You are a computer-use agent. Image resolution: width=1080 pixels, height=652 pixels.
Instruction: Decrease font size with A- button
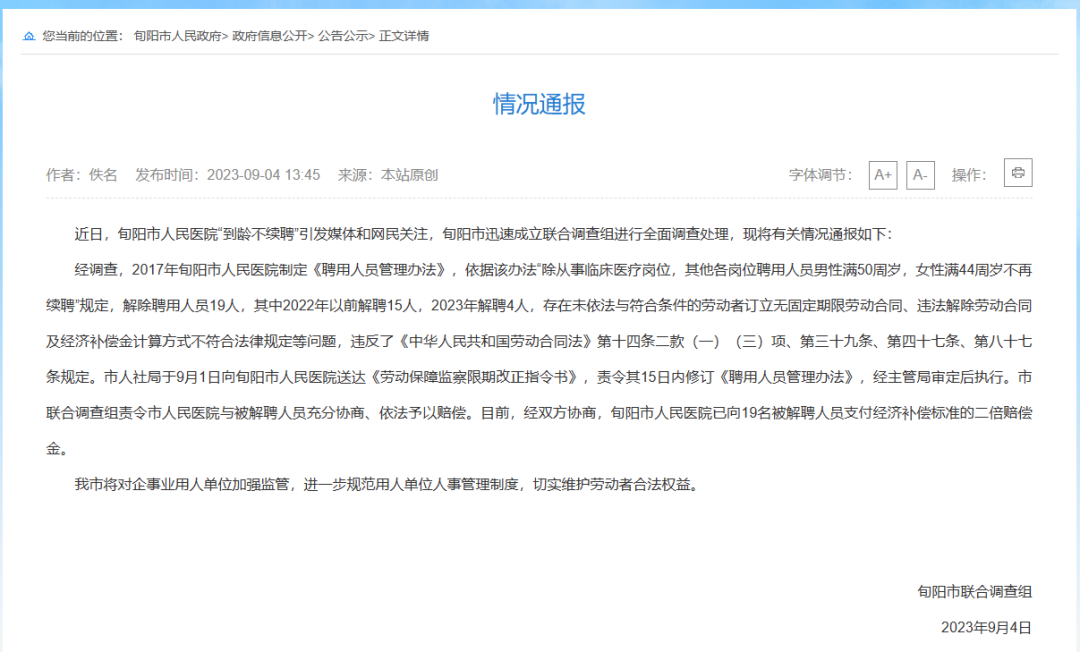coord(920,175)
